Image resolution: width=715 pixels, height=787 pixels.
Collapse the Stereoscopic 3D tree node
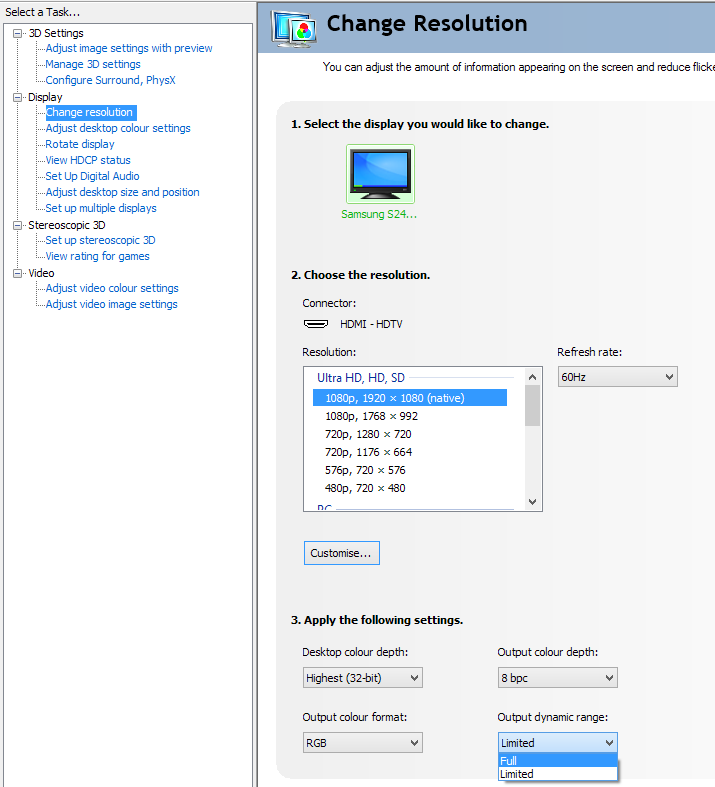coord(18,225)
